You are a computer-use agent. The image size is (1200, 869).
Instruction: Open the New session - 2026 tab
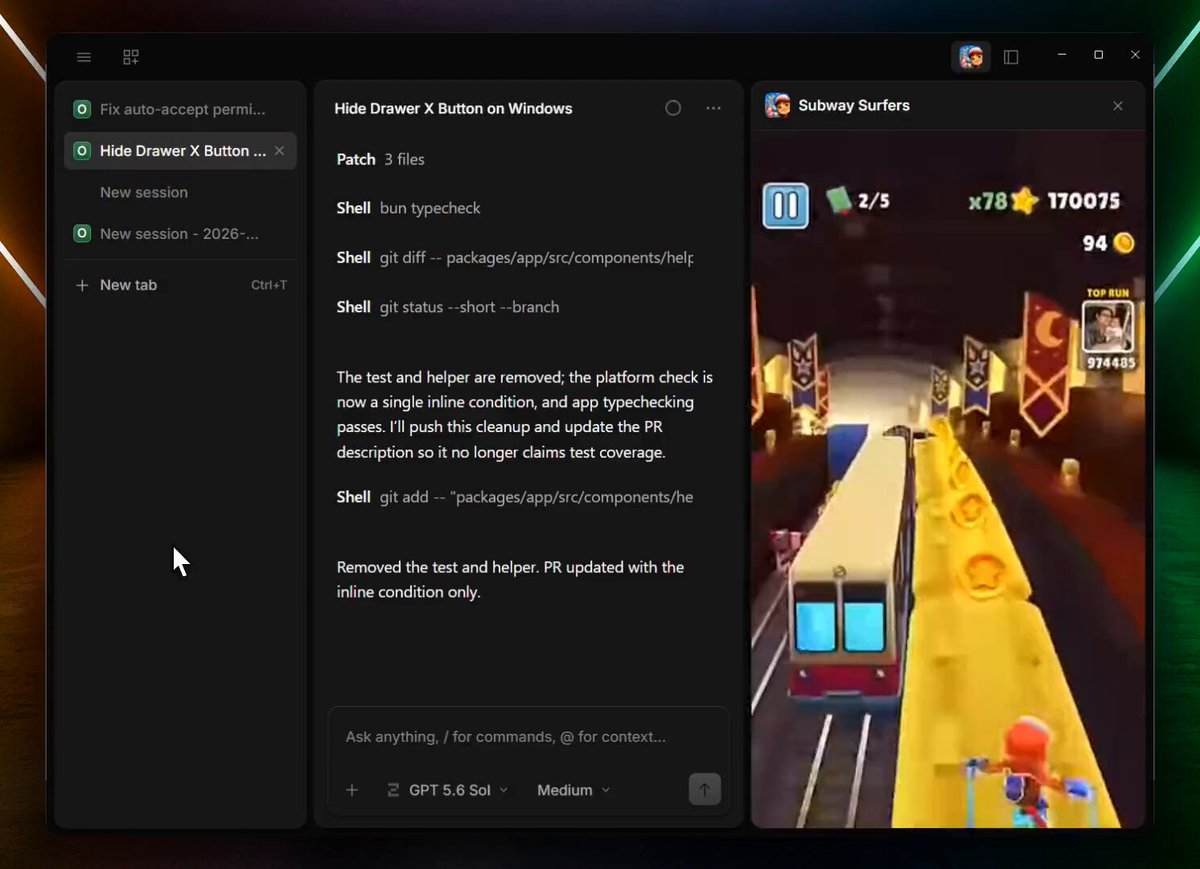point(180,234)
